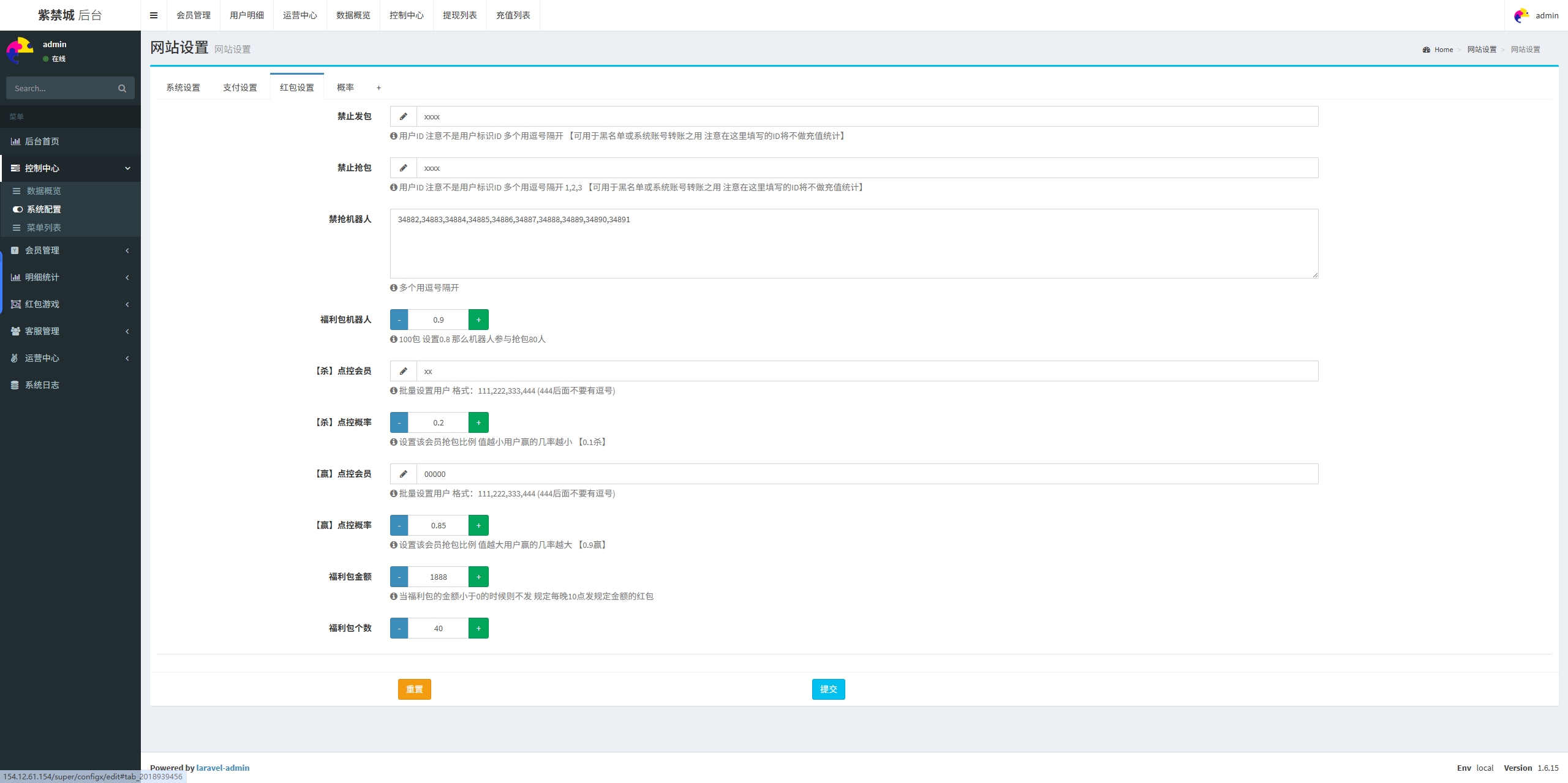1568x783 pixels.
Task: Decrease 福利包机器人 value with minus button
Action: pos(399,320)
